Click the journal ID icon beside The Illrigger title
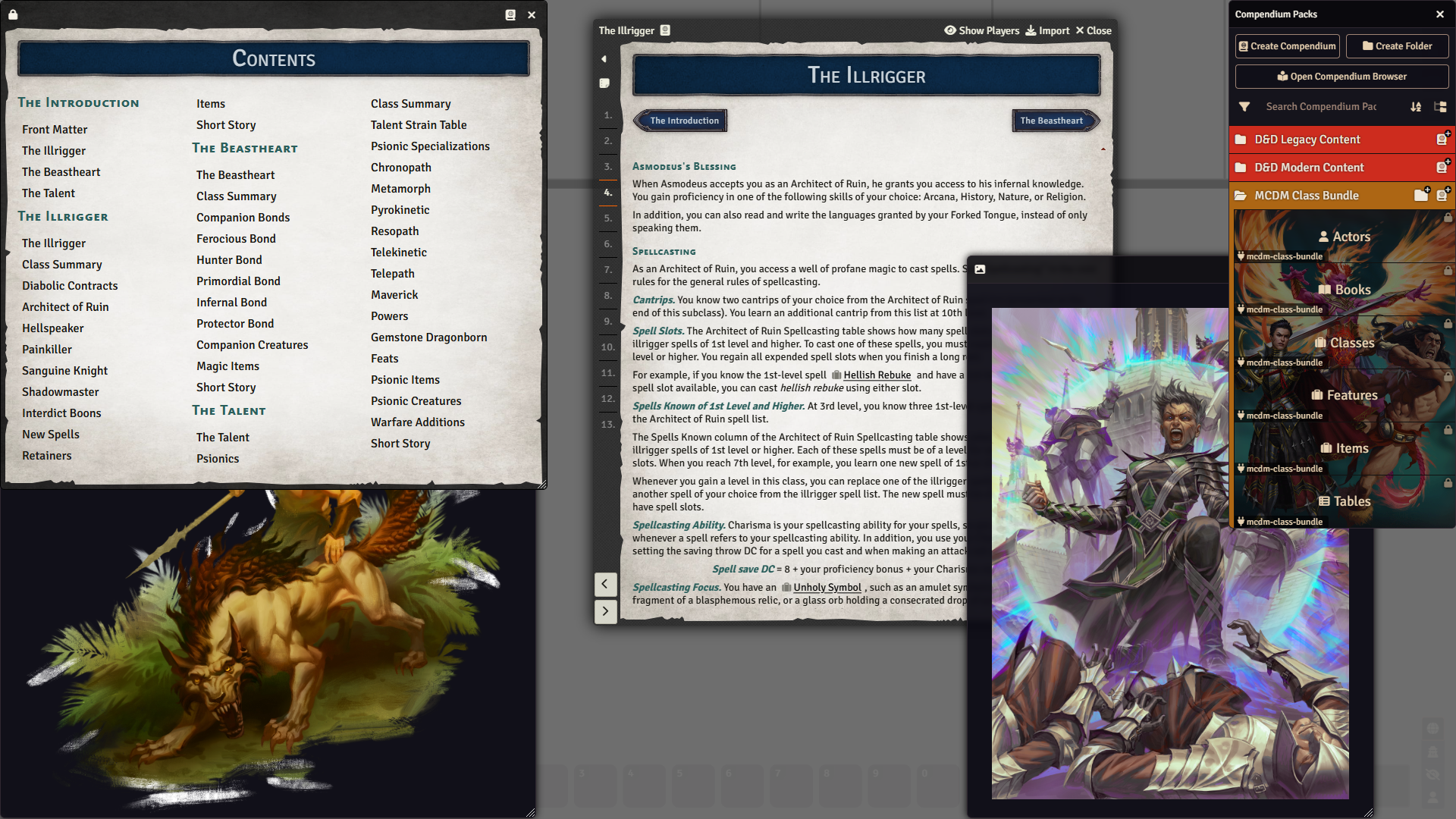Image resolution: width=1456 pixels, height=819 pixels. coord(665,30)
